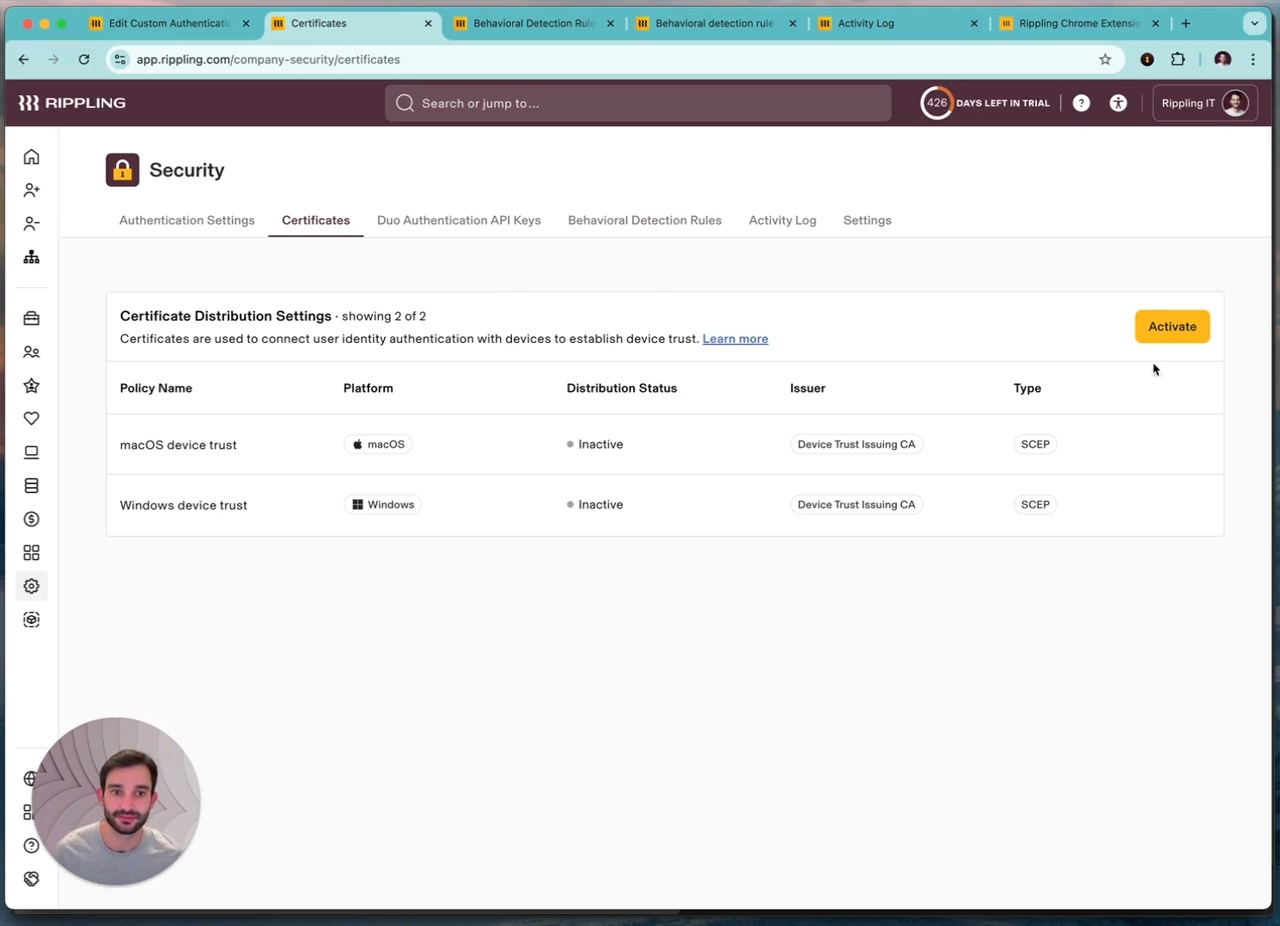Click the browser forward arrow
Image resolution: width=1280 pixels, height=926 pixels.
(x=54, y=59)
